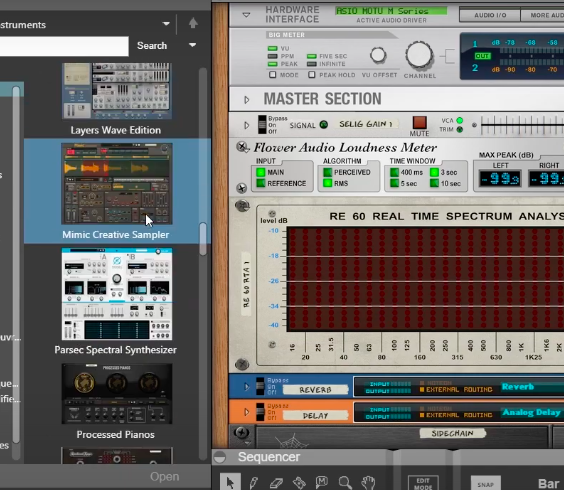Screen dimensions: 564x490
Task: Select the Perceived algorithm button
Action: pos(327,172)
